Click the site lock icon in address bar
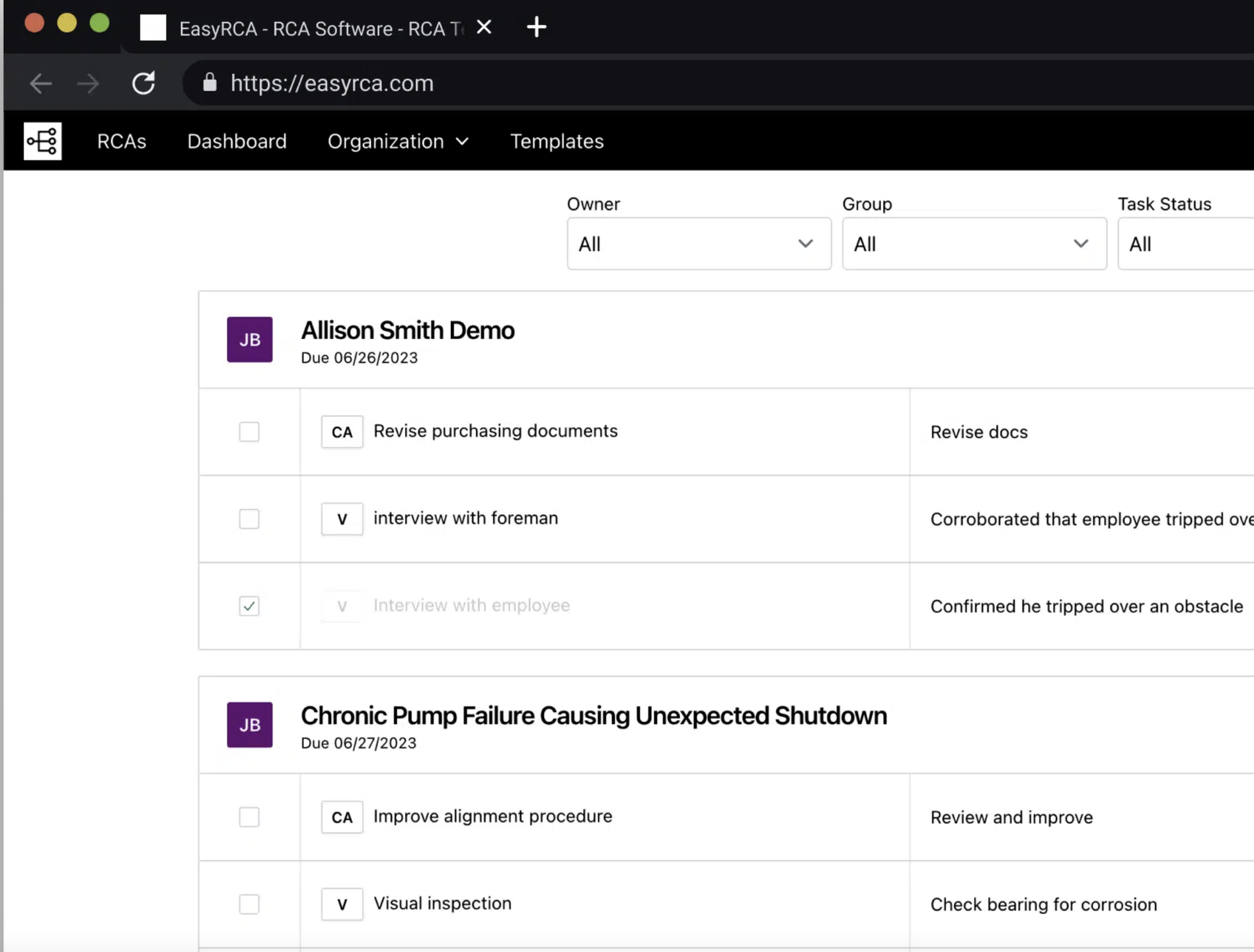Screen dimensions: 1254x952 click(210, 83)
